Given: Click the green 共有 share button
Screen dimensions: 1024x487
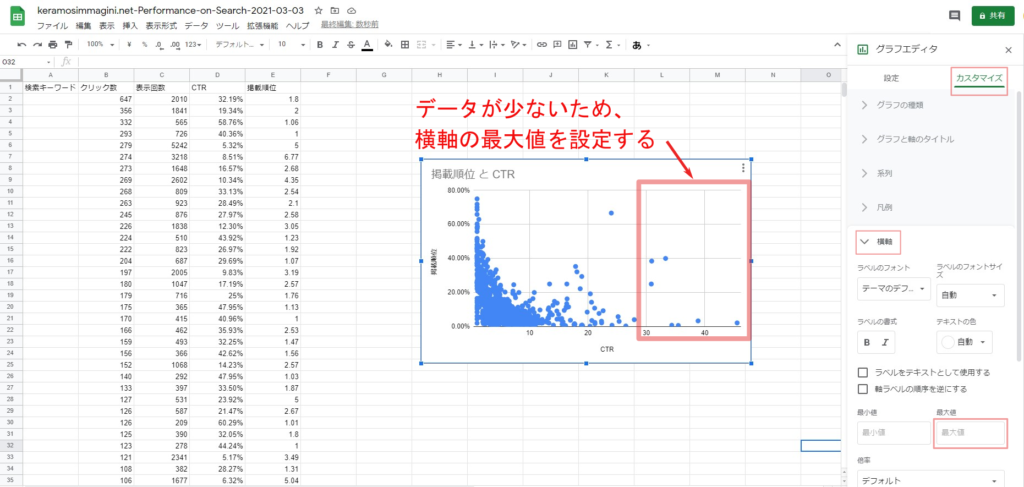Looking at the screenshot, I should (992, 16).
